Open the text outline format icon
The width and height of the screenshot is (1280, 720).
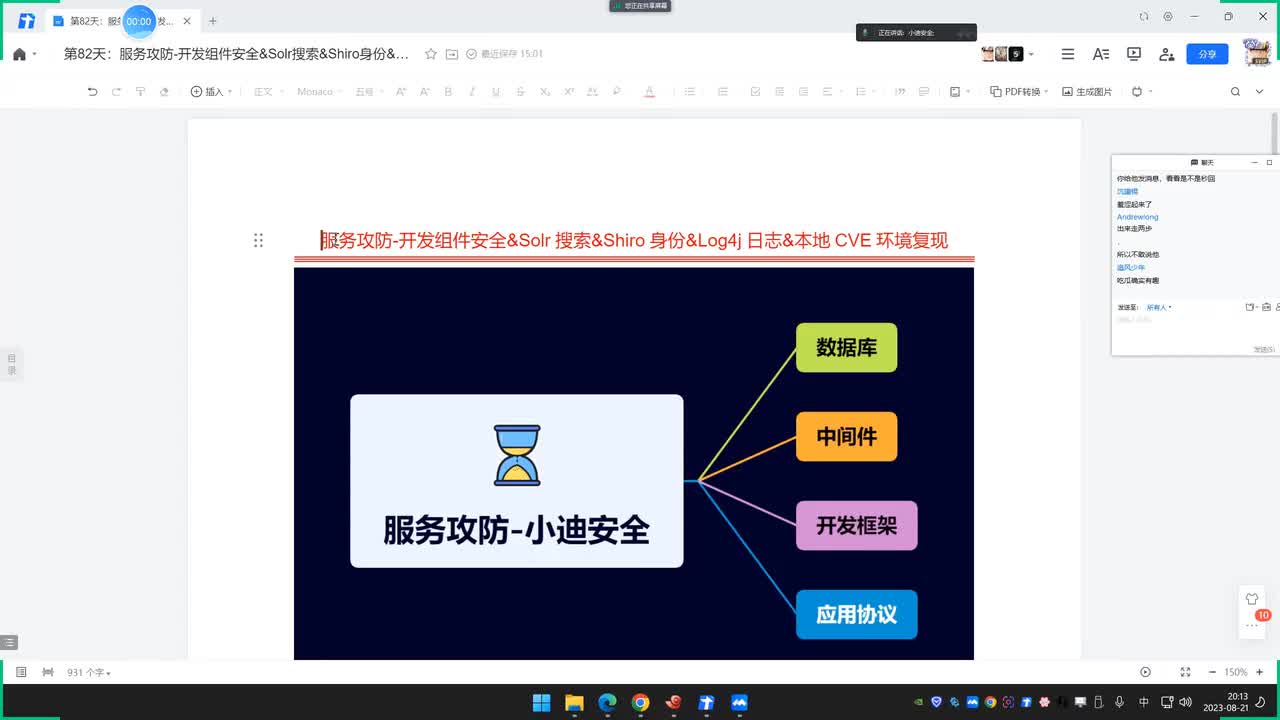click(1101, 54)
